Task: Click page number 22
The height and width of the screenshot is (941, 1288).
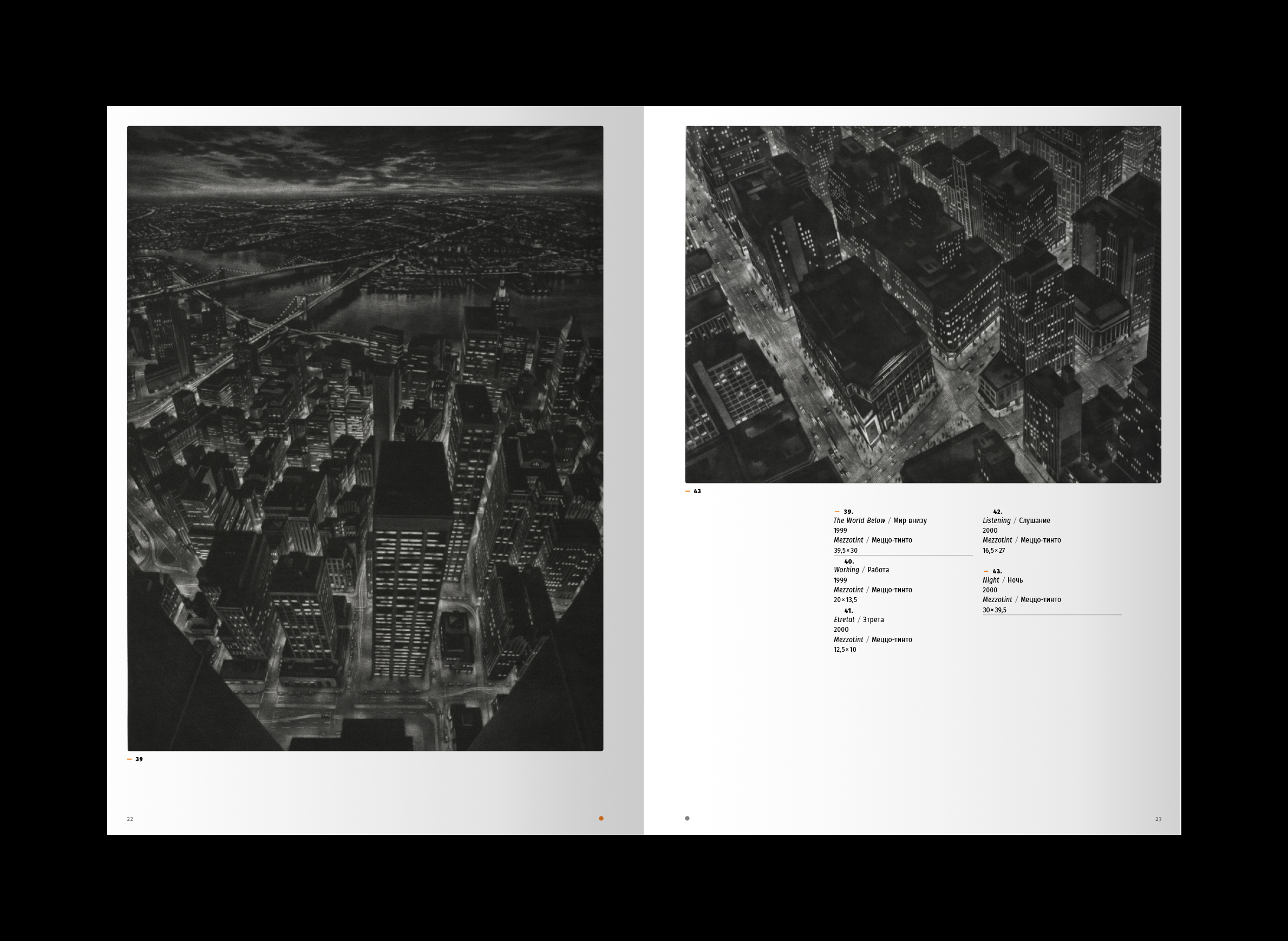Action: [130, 819]
